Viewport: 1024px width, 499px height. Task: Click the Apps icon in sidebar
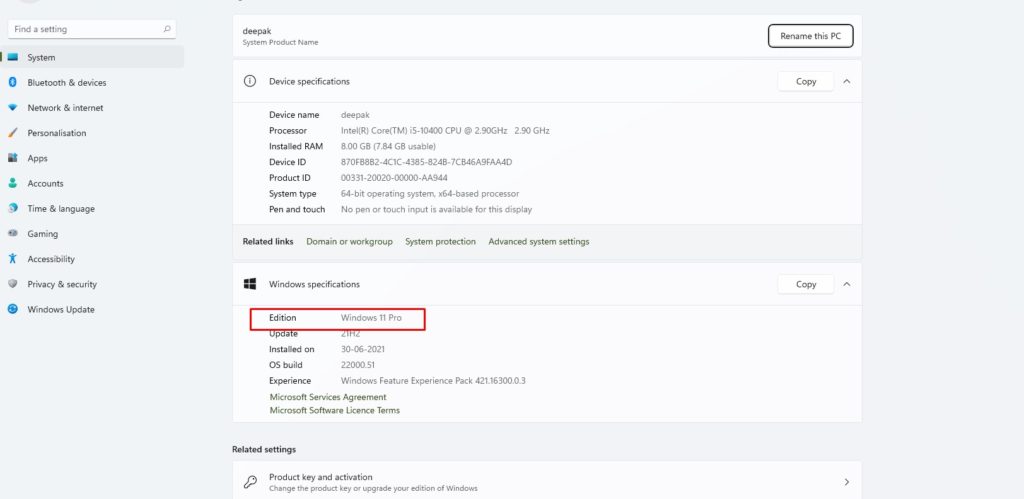pos(12,158)
